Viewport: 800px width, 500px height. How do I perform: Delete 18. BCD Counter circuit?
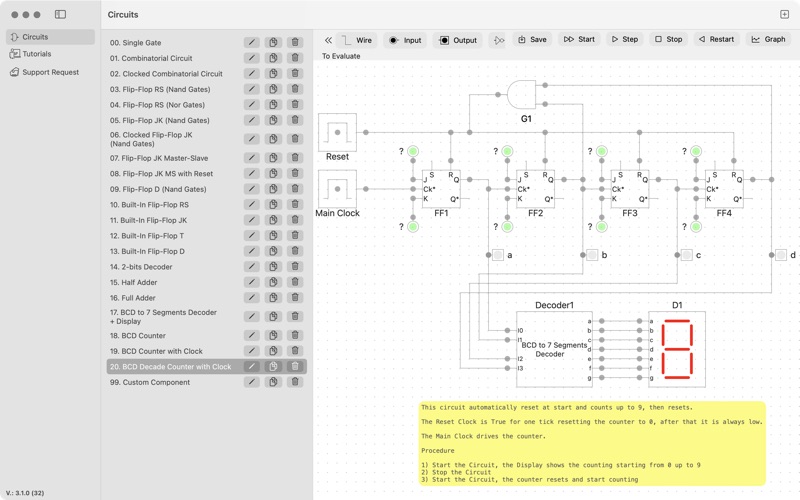[x=295, y=336]
